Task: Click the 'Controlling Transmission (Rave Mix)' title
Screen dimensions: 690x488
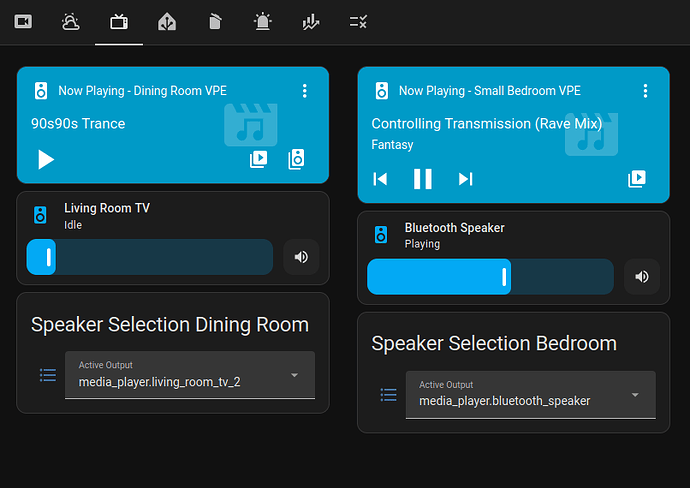Action: tap(487, 124)
